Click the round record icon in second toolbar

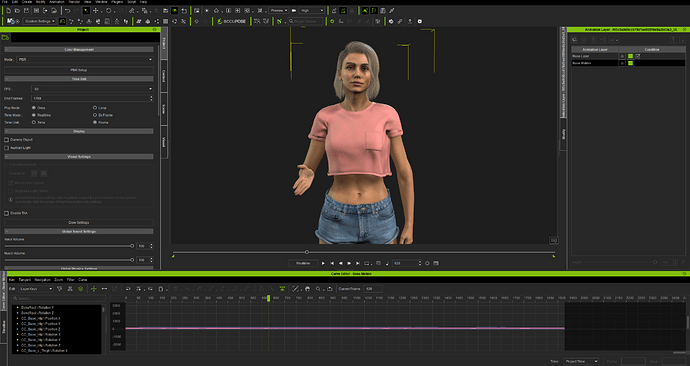(420, 21)
